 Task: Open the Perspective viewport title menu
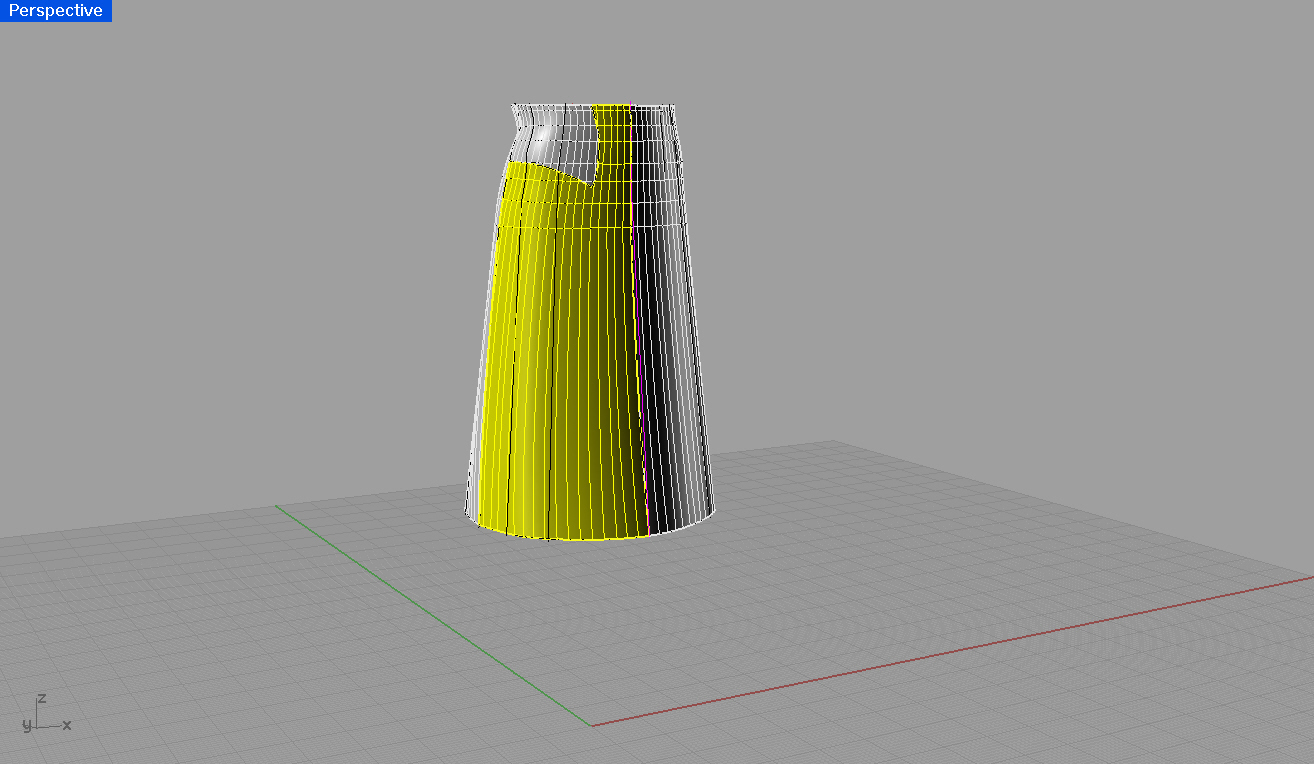[56, 11]
